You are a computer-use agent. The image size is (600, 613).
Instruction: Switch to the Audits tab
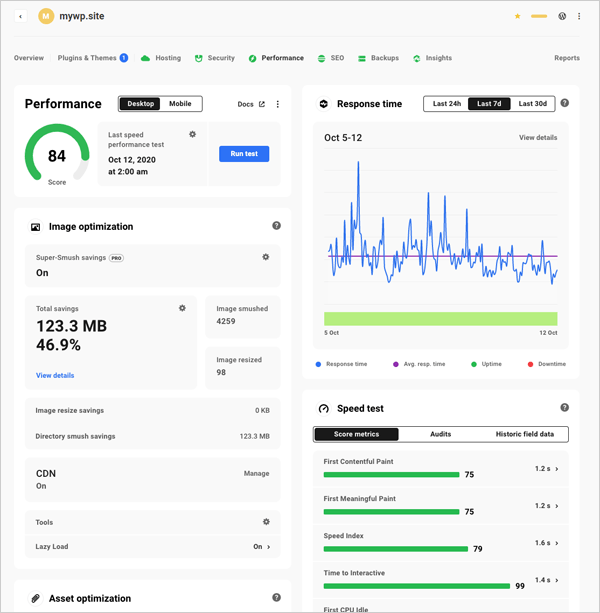(440, 434)
